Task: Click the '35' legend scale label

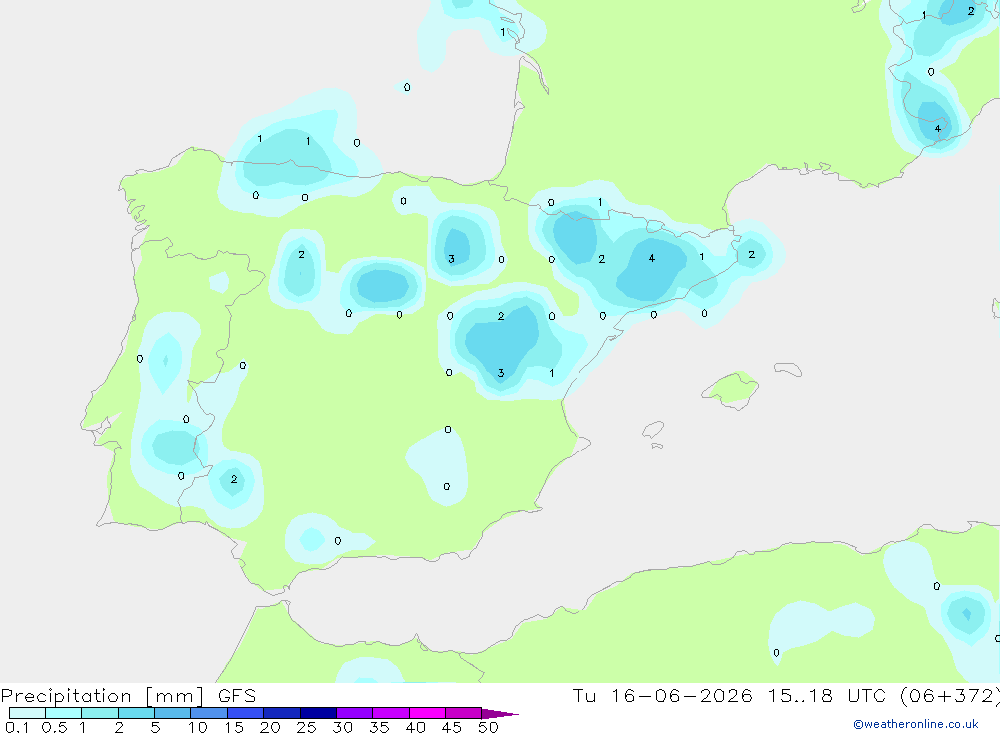Action: click(379, 727)
